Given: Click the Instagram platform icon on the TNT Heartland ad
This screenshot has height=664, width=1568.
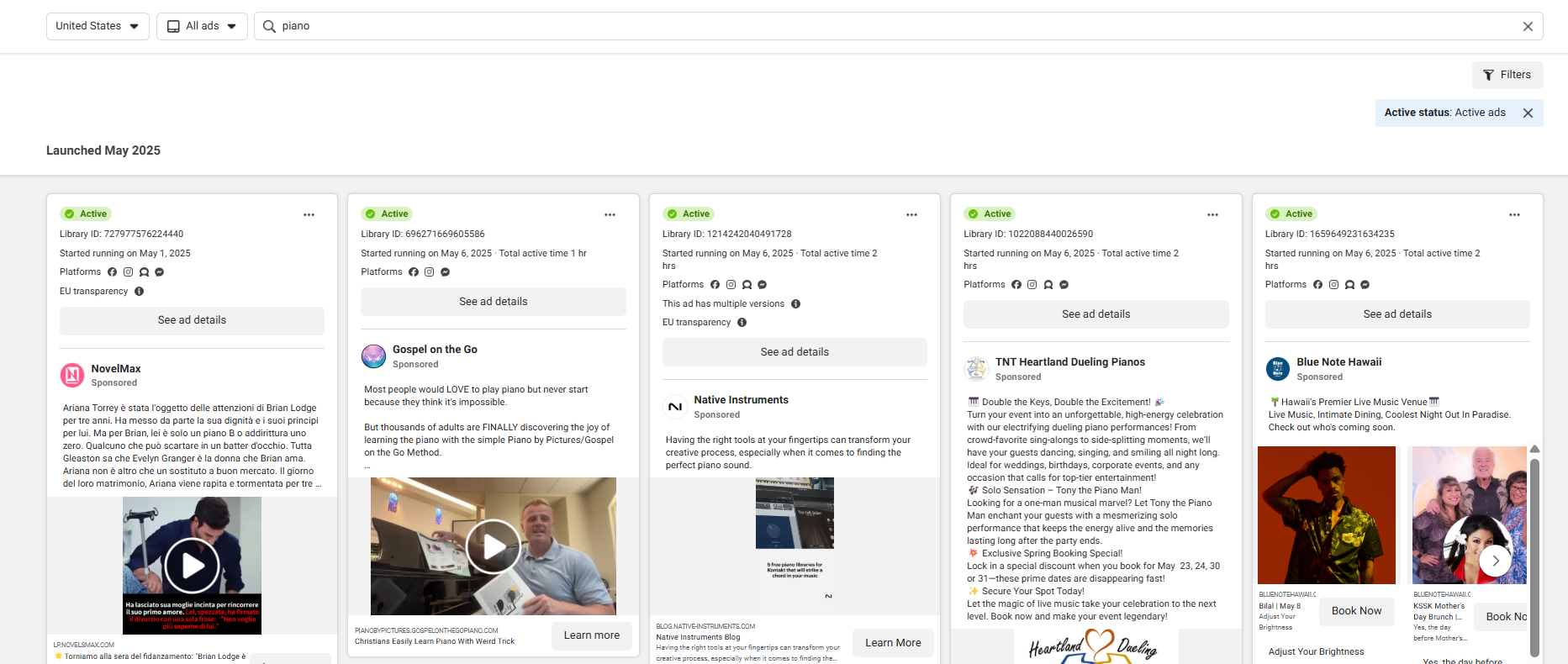Looking at the screenshot, I should coord(1032,285).
